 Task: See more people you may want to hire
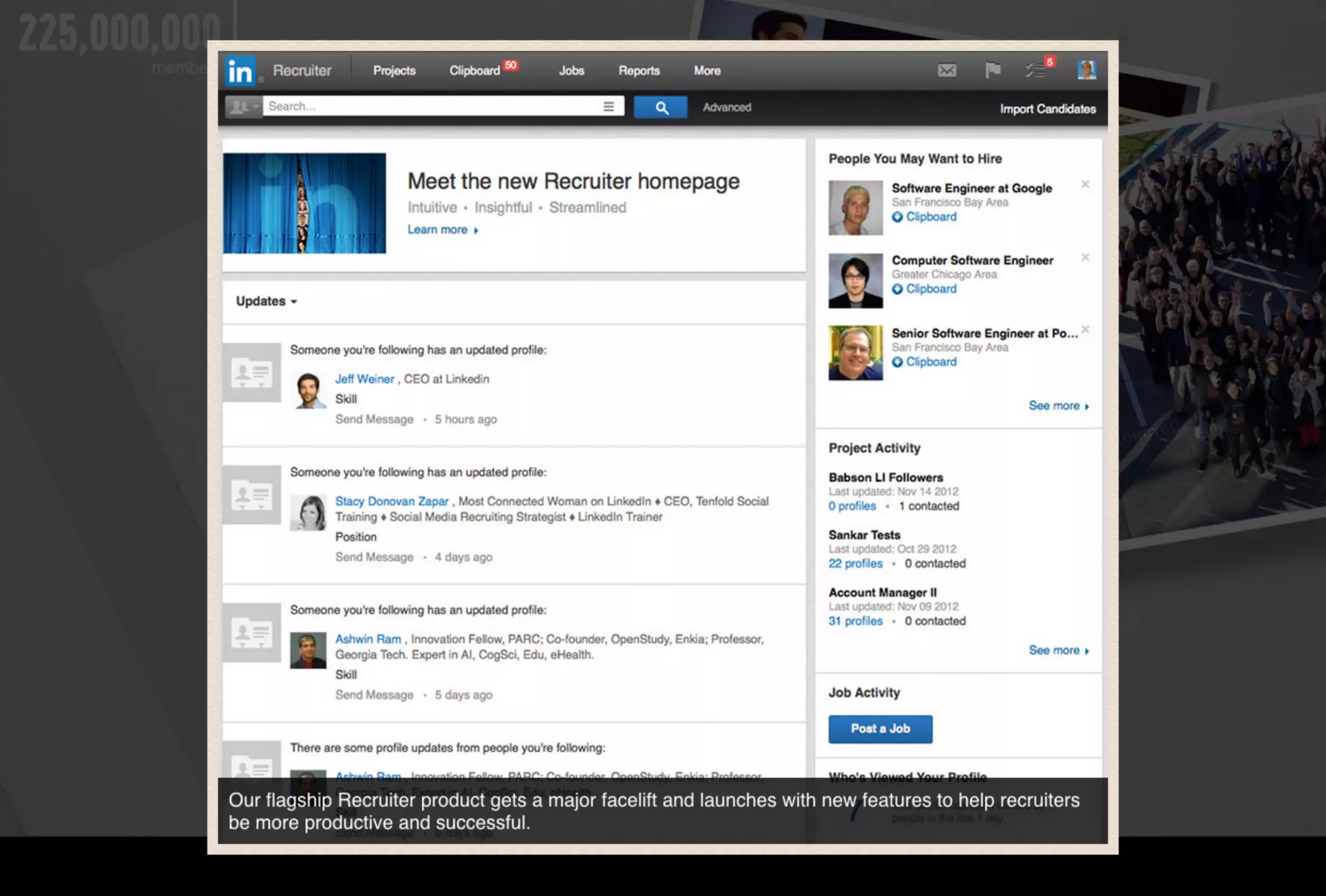[1059, 406]
